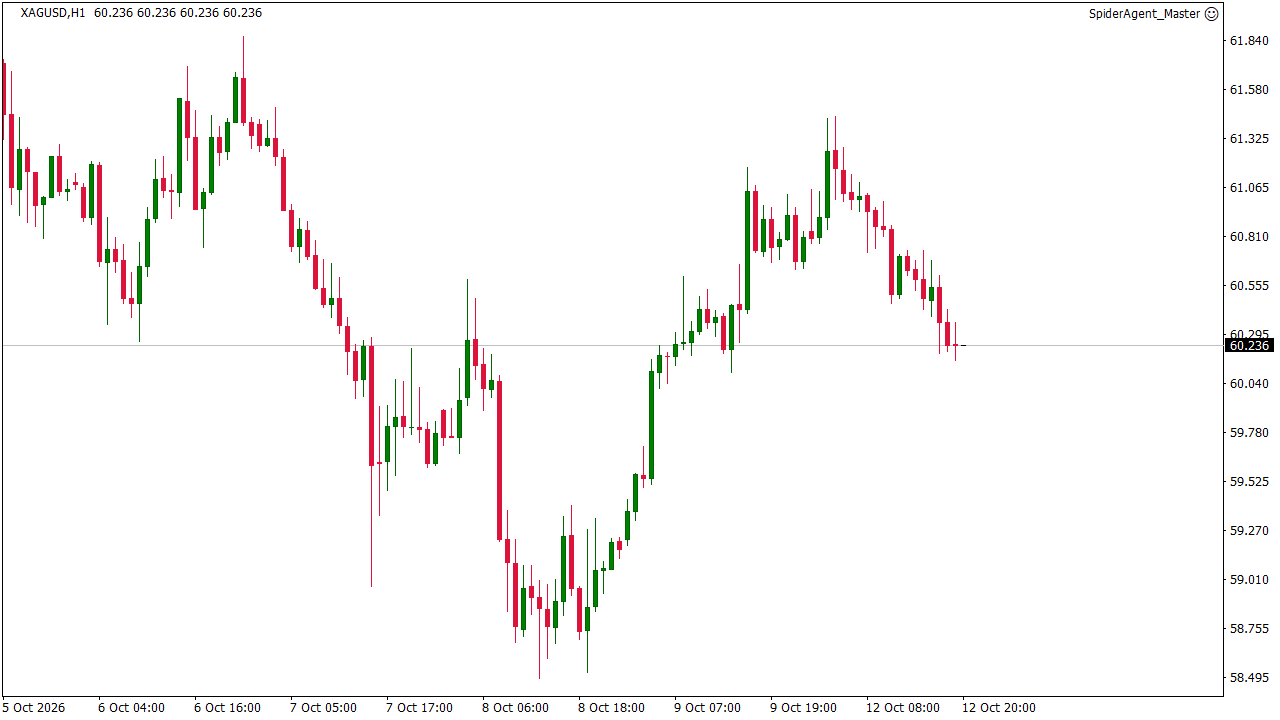Click the 7 Oct 17:00 time label

coord(419,708)
